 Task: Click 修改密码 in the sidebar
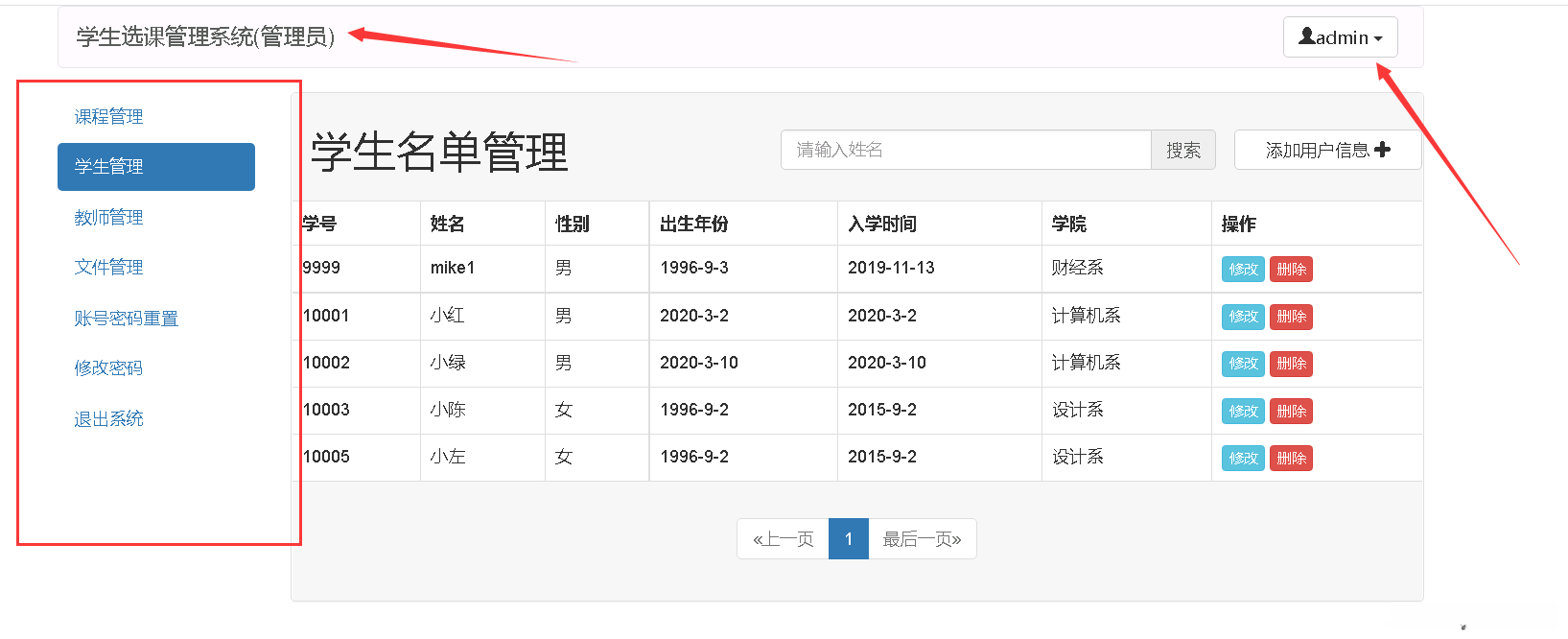click(108, 368)
